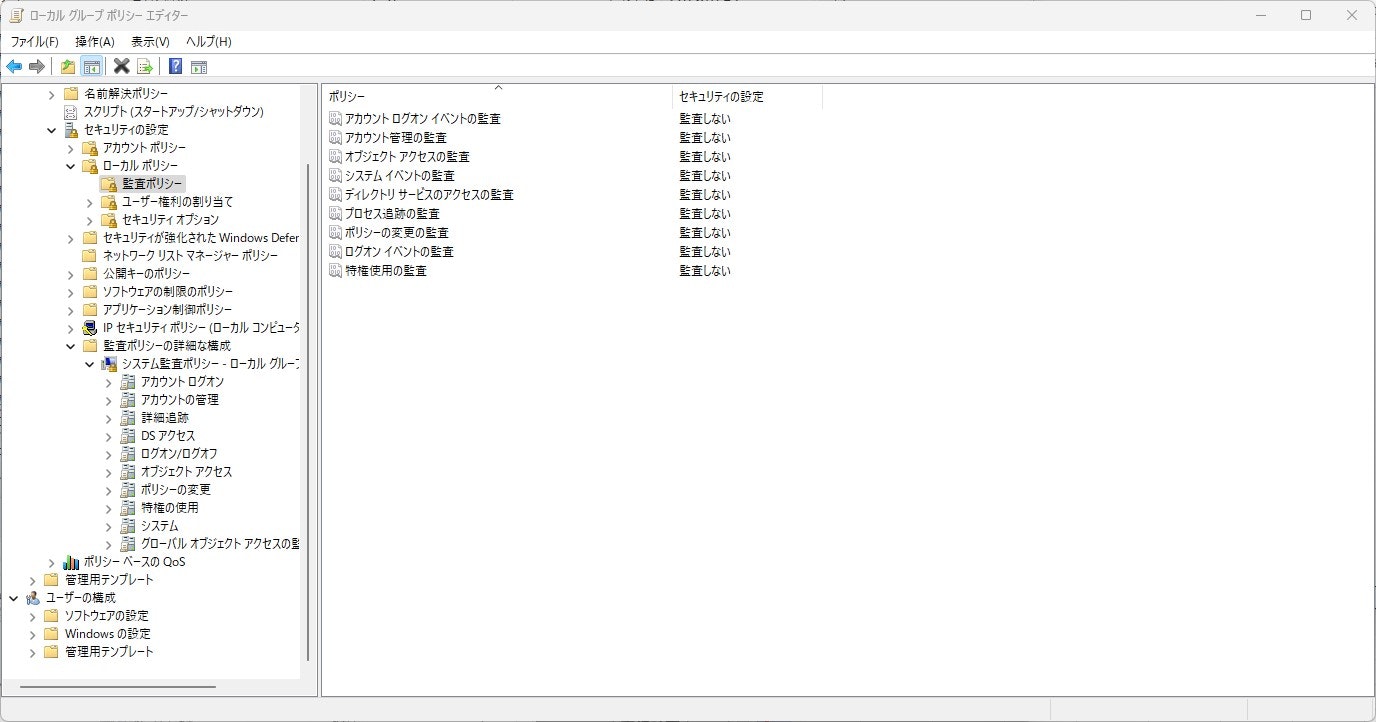
Task: Click the locked folder icon beside セキュリティ オプション
Action: (109, 219)
